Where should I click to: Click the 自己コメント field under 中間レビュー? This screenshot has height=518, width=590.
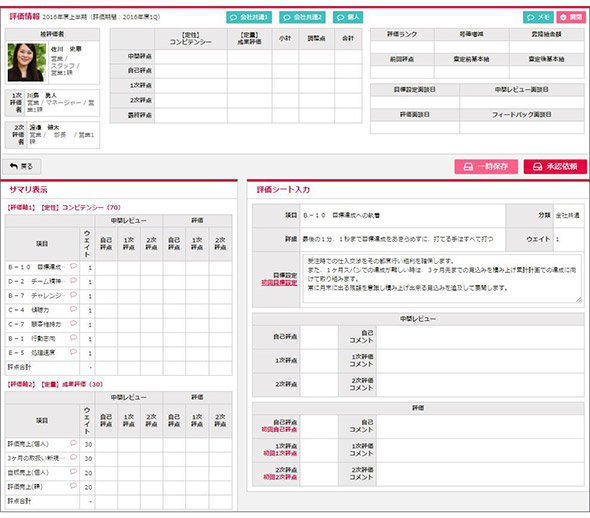480,337
